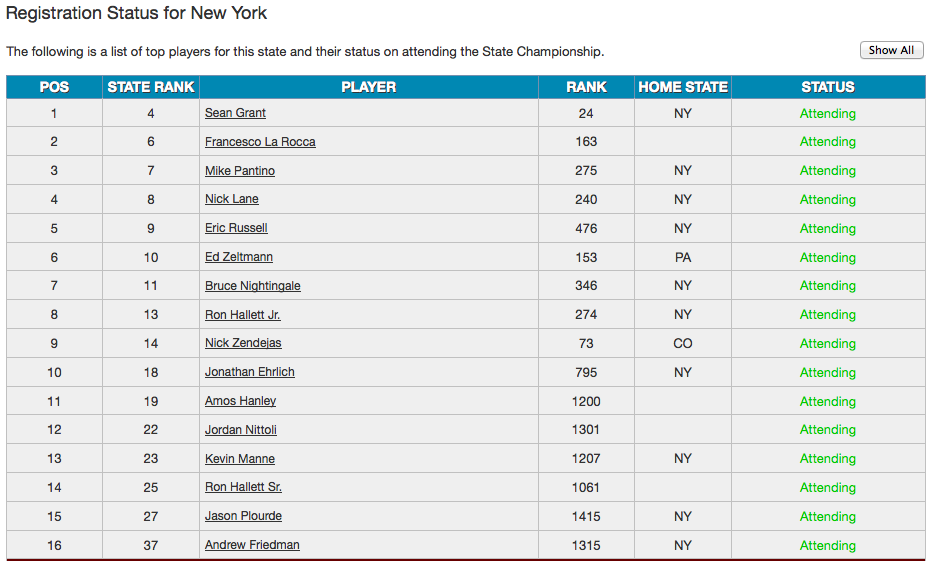Click on player Nick Lane

click(x=232, y=199)
